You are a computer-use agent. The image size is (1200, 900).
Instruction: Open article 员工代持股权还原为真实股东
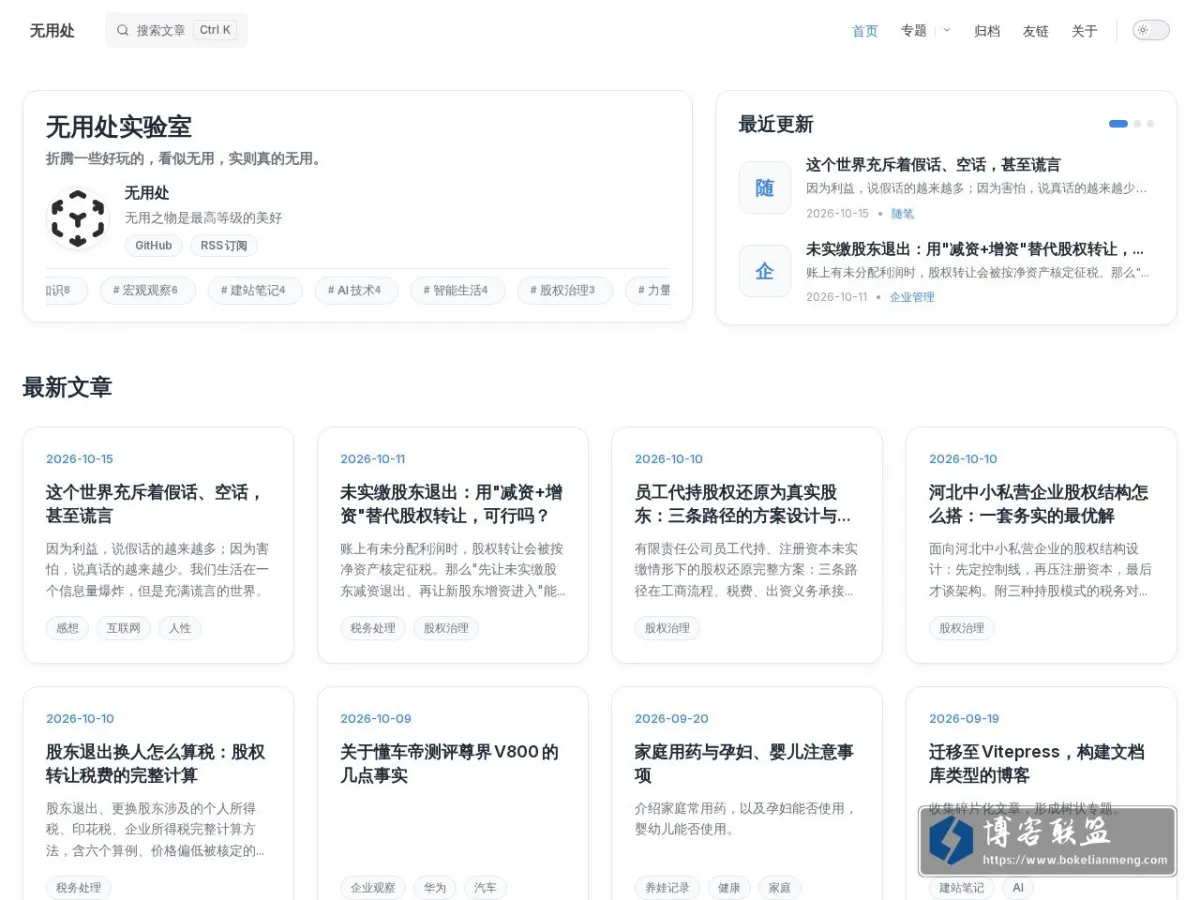tap(743, 504)
